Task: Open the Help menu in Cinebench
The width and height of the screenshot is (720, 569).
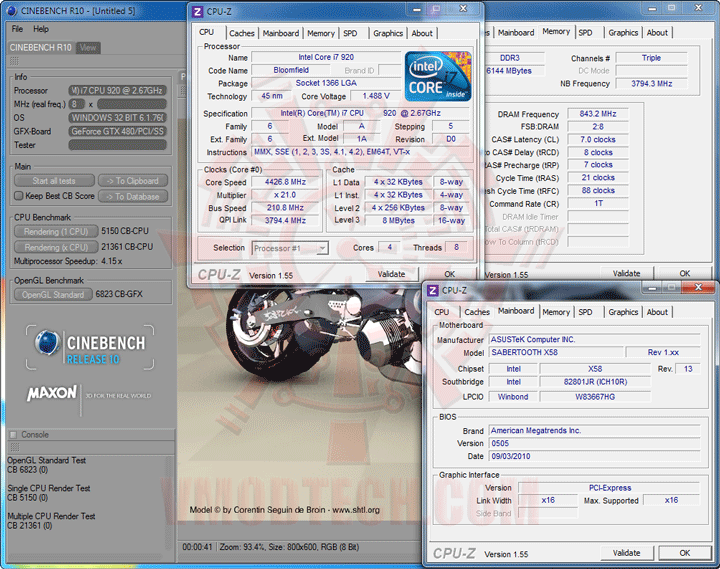Action: (x=41, y=29)
